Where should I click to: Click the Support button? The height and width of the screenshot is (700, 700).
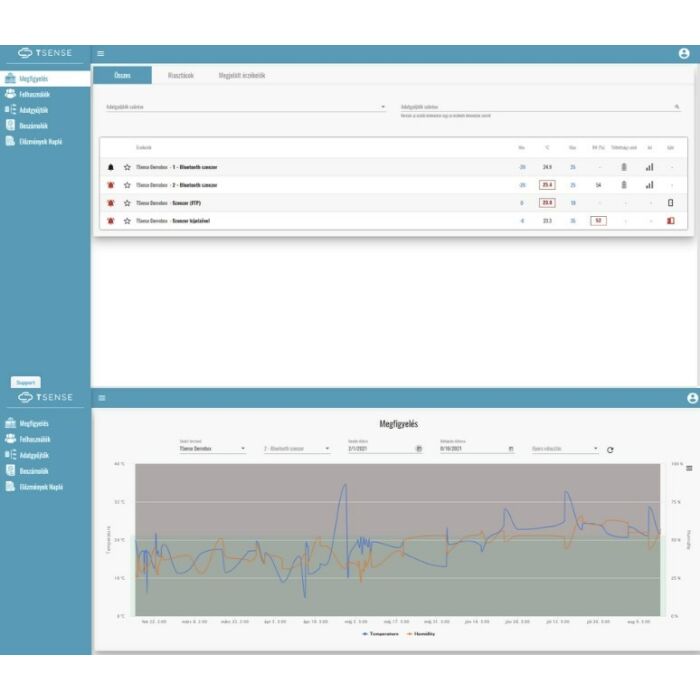(26, 382)
